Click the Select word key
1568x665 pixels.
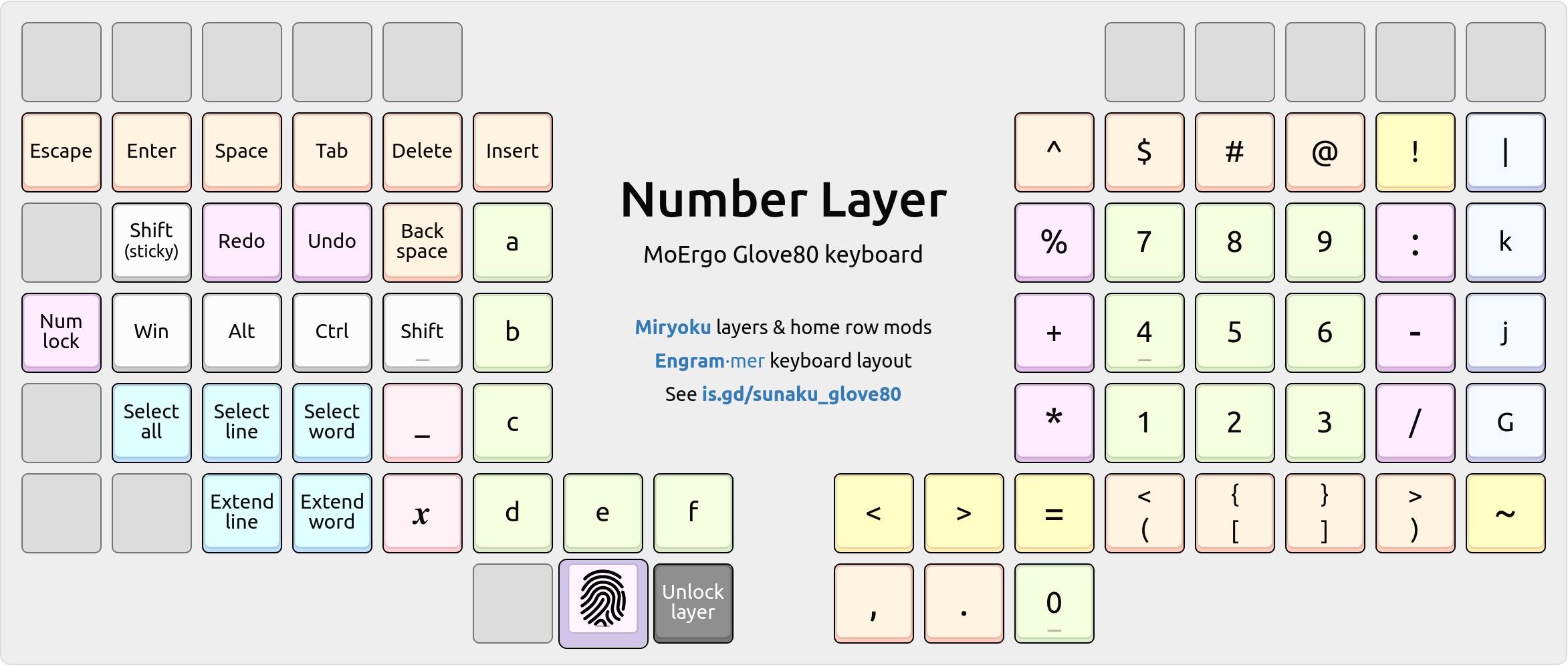[x=332, y=423]
